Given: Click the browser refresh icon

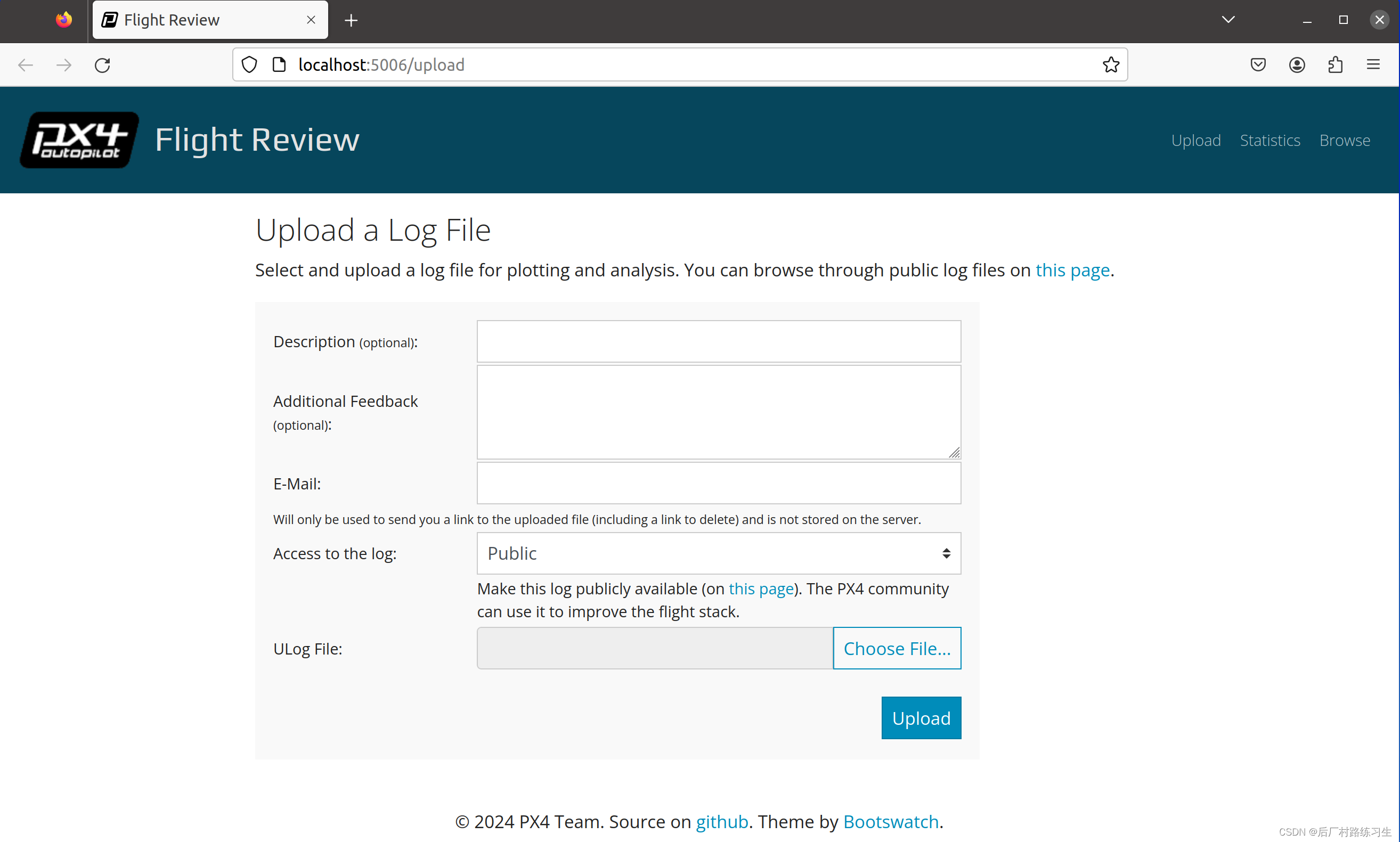Looking at the screenshot, I should click(x=102, y=65).
